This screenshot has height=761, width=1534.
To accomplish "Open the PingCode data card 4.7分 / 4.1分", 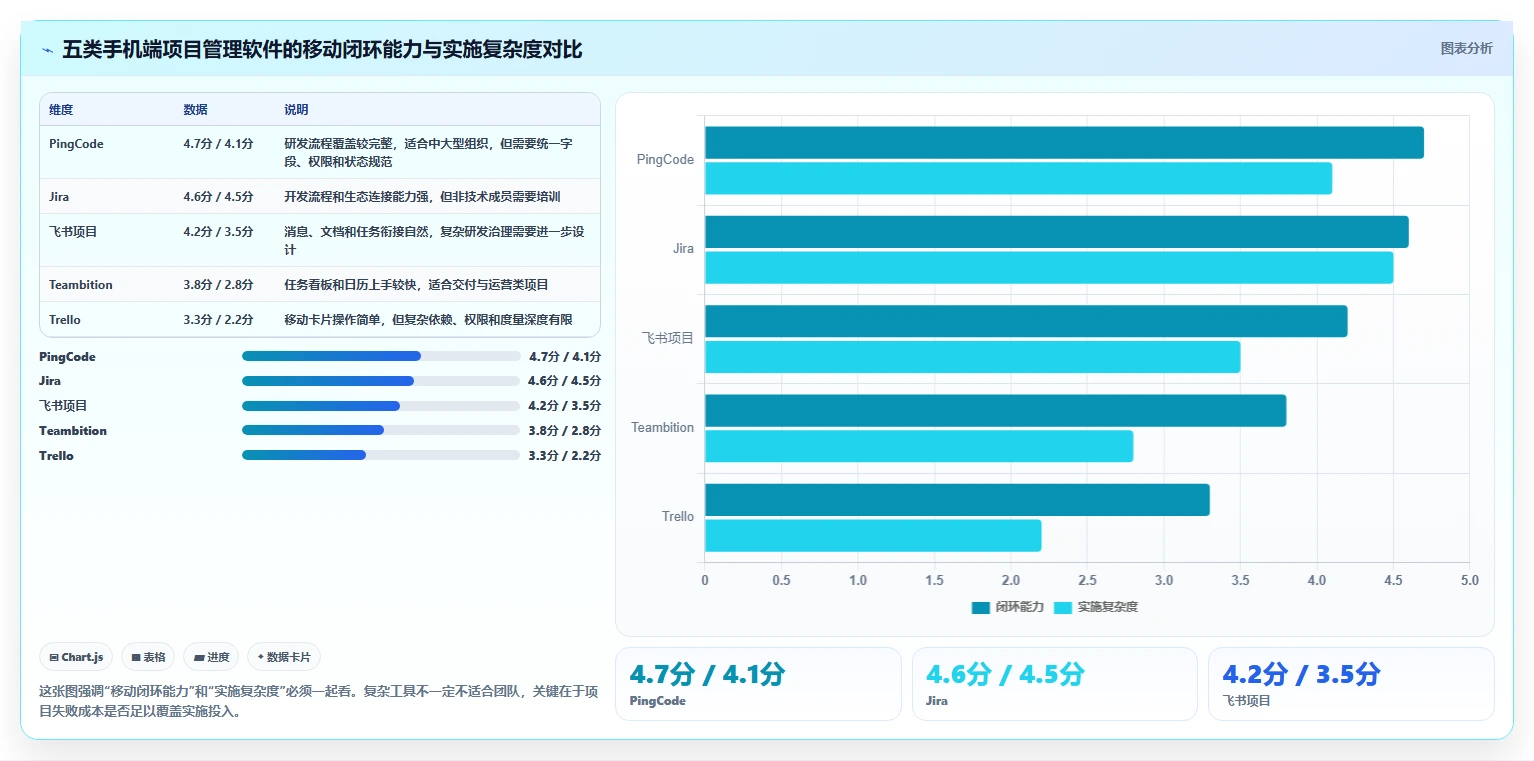I will (x=757, y=684).
